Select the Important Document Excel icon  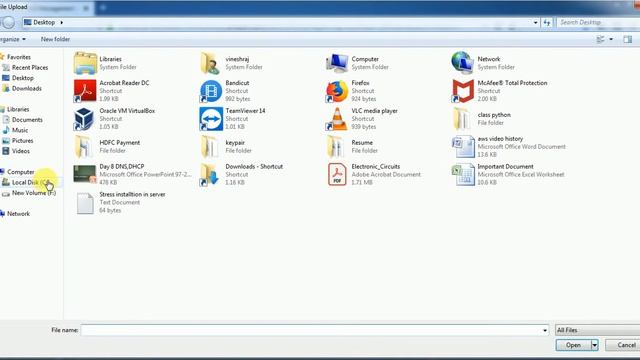(x=463, y=174)
